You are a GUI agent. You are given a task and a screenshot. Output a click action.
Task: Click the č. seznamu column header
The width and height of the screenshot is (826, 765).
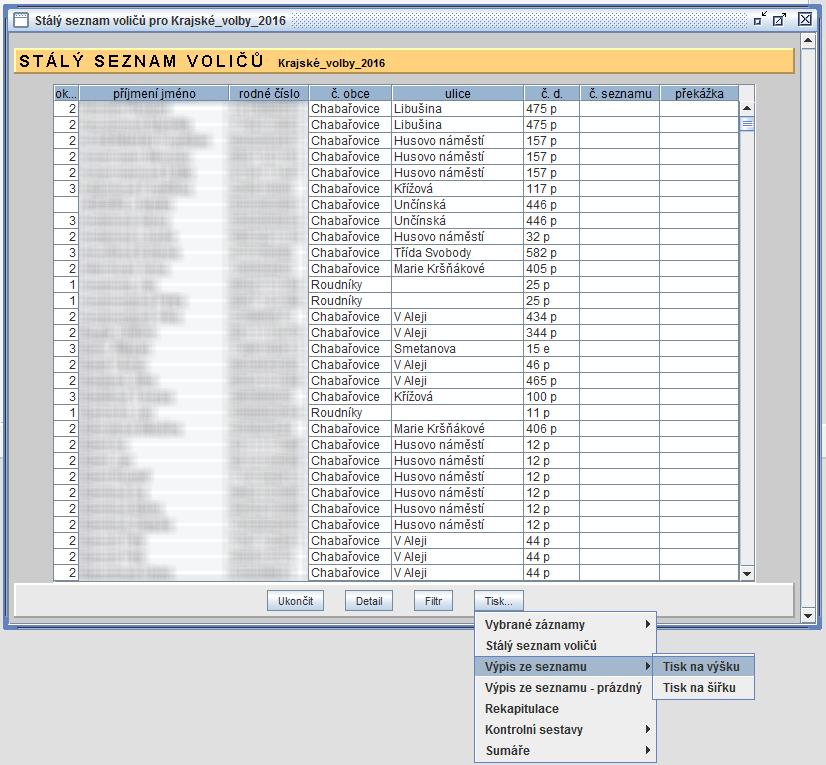[620, 93]
